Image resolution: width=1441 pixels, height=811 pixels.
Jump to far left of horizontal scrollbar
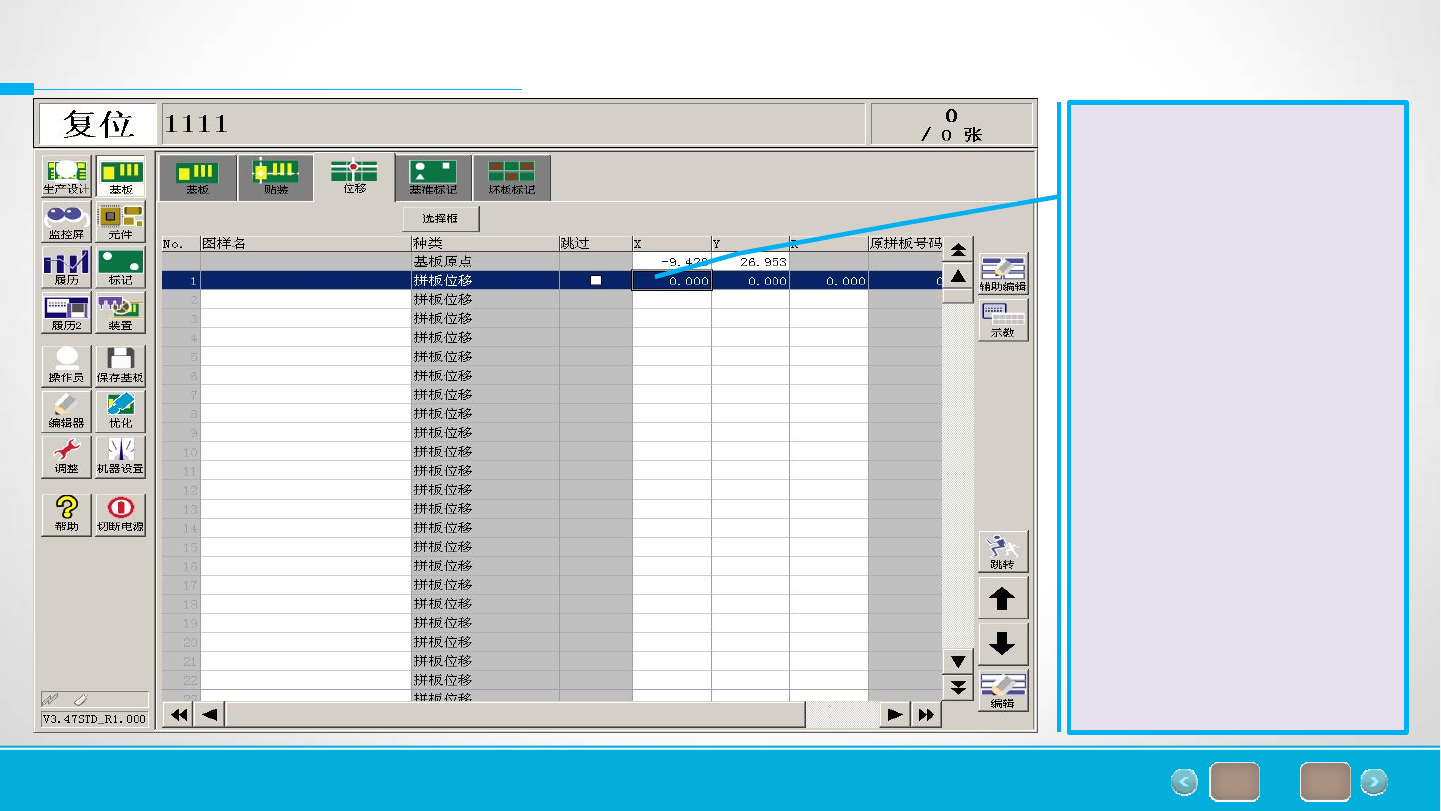(179, 714)
